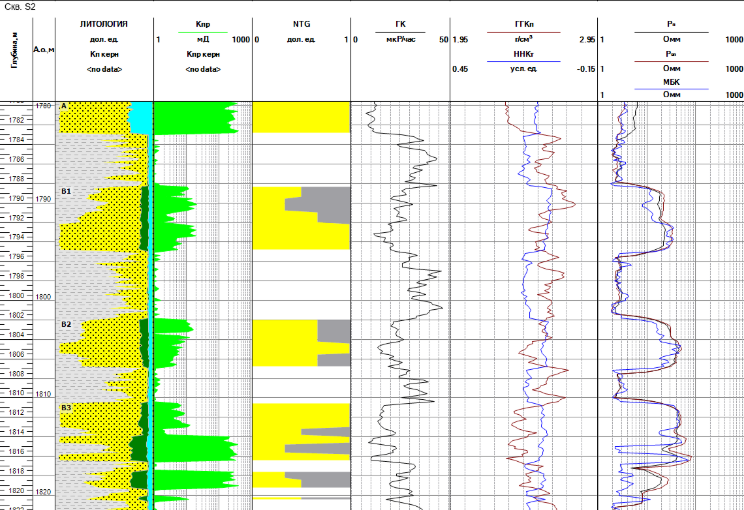The width and height of the screenshot is (744, 510).
Task: Click zone label 'B3' in lithology track
Action: (x=66, y=408)
